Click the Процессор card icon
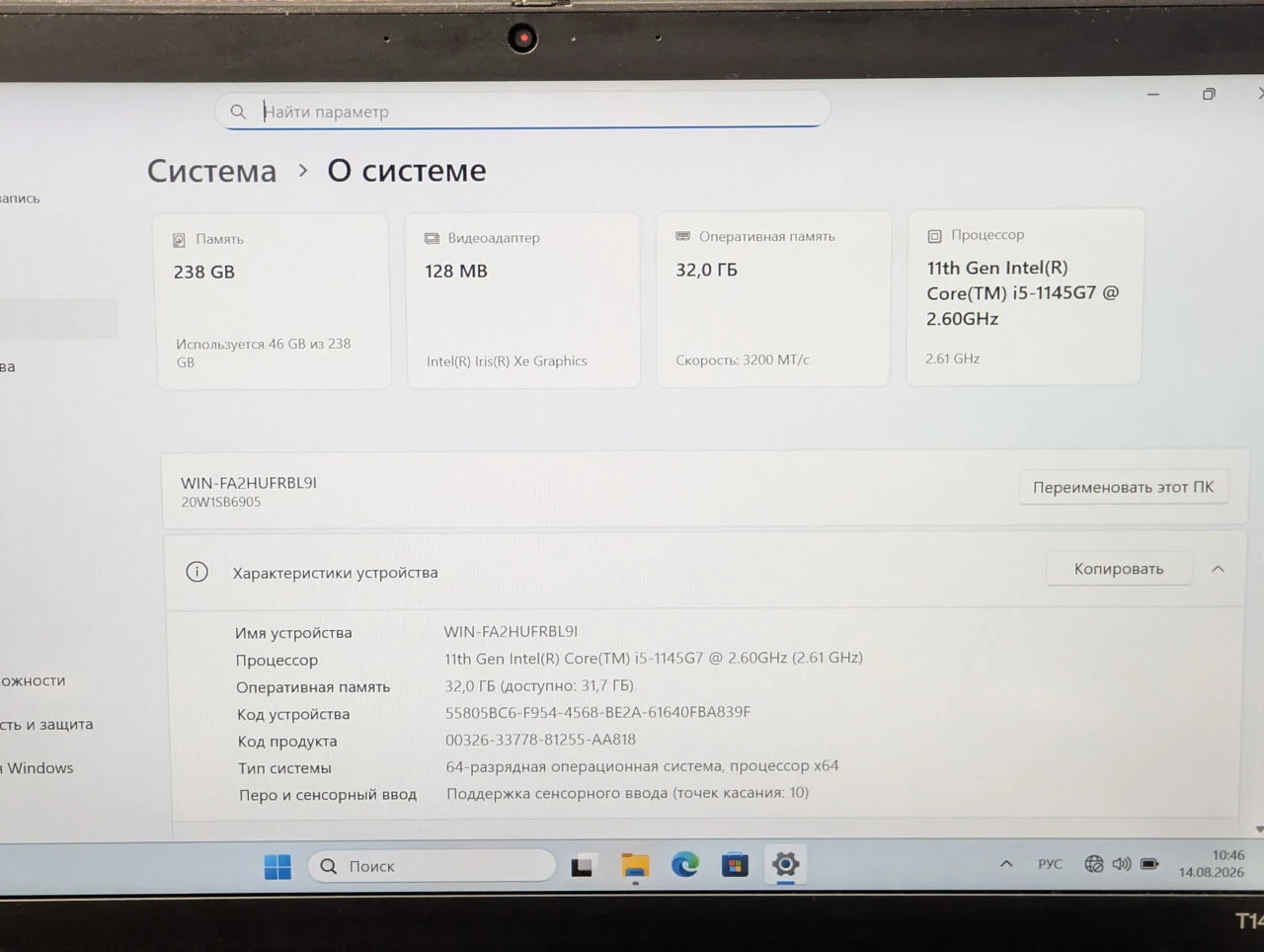1264x952 pixels. [x=934, y=236]
